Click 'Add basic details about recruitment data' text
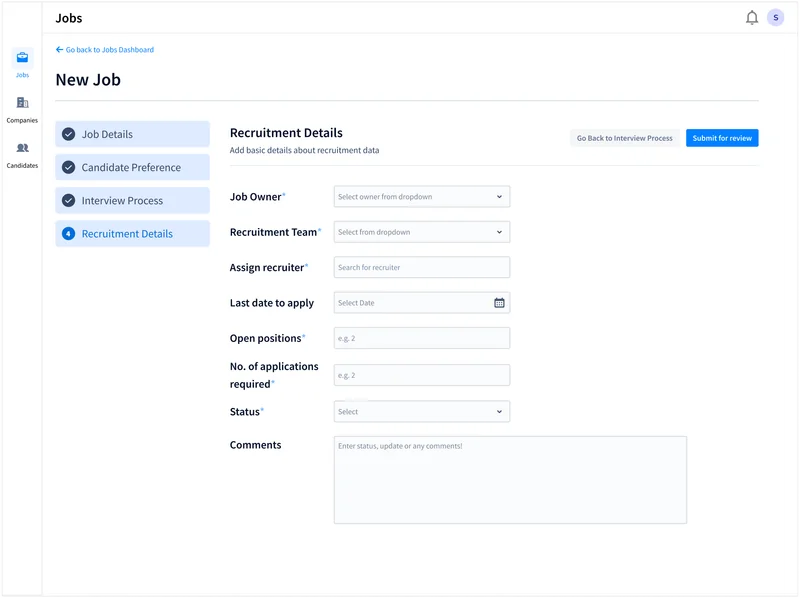 point(304,151)
